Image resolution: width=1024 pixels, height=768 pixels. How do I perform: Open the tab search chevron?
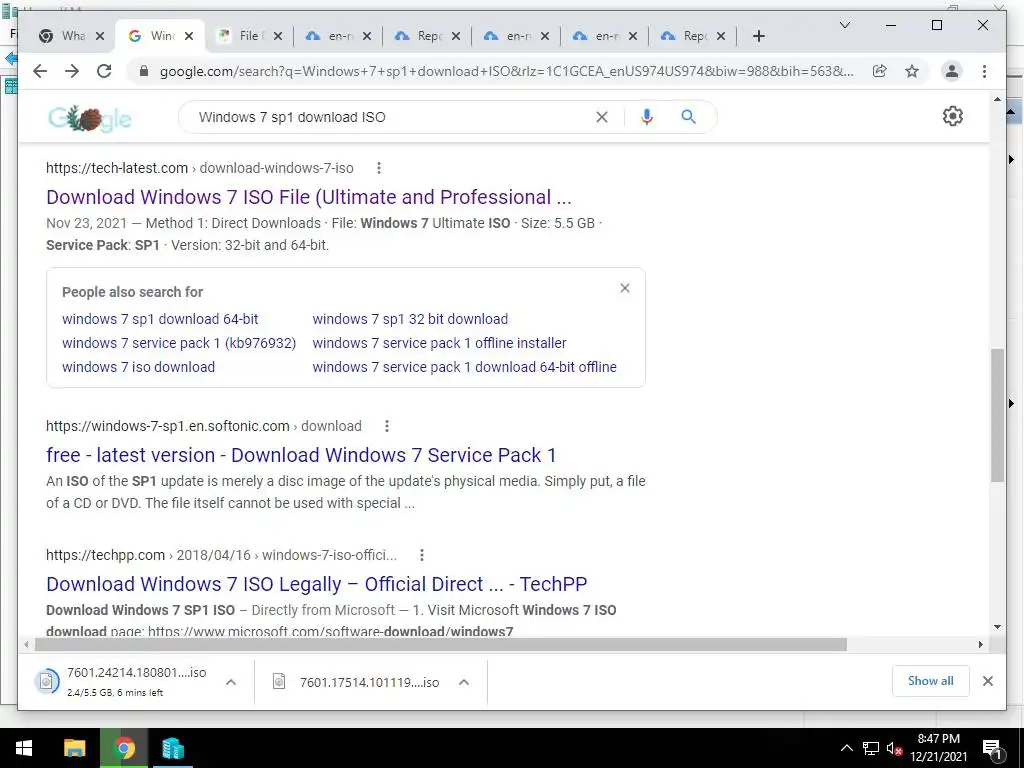click(844, 25)
